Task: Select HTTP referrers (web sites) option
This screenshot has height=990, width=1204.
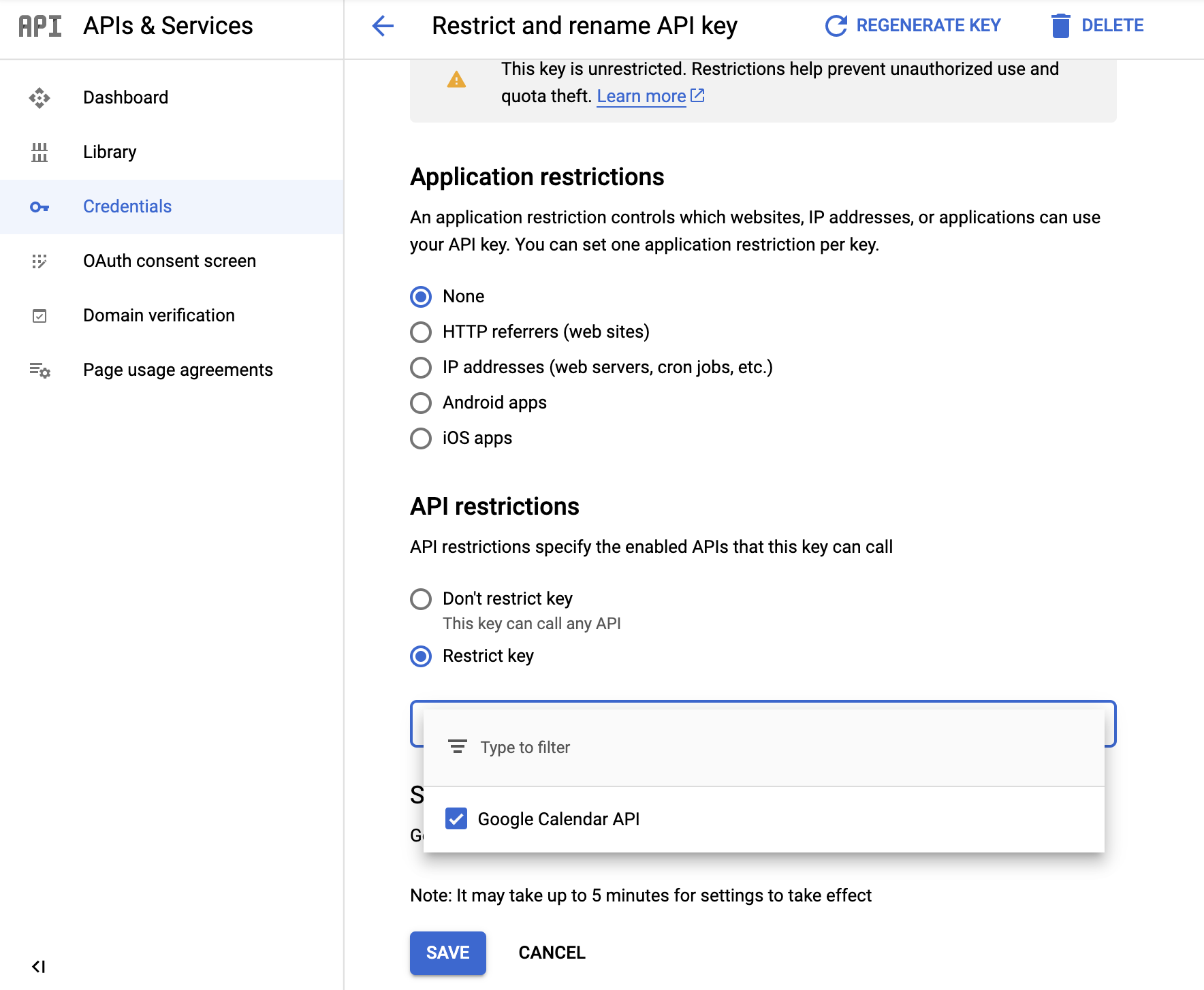Action: 421,332
